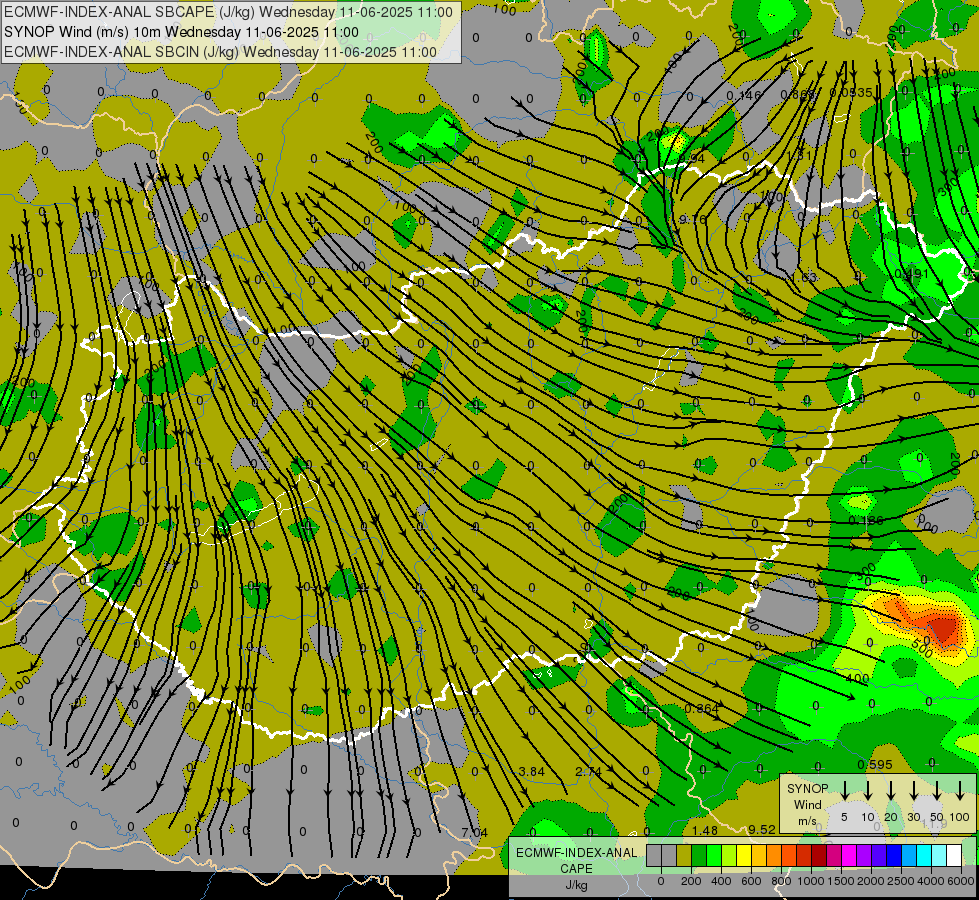979x900 pixels.
Task: Pick the pure yellow CAPE legend swatch
Action: point(744,855)
